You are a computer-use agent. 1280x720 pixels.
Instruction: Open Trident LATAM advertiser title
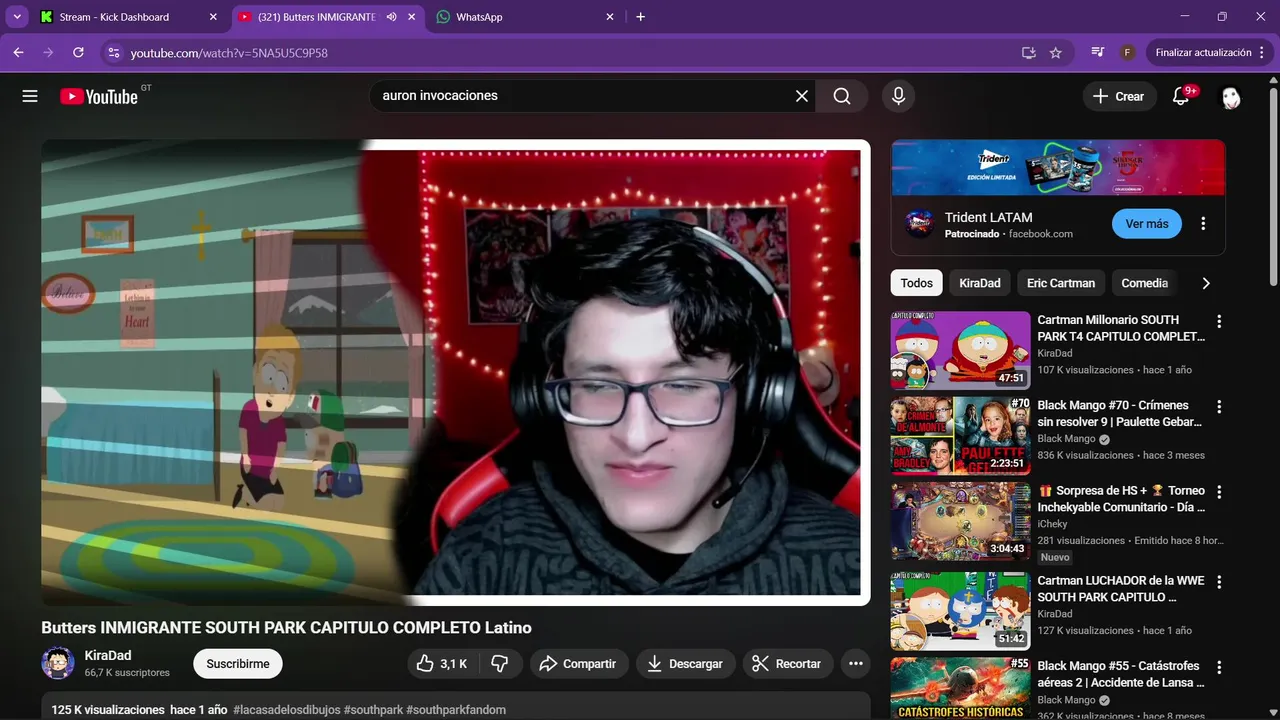point(988,217)
